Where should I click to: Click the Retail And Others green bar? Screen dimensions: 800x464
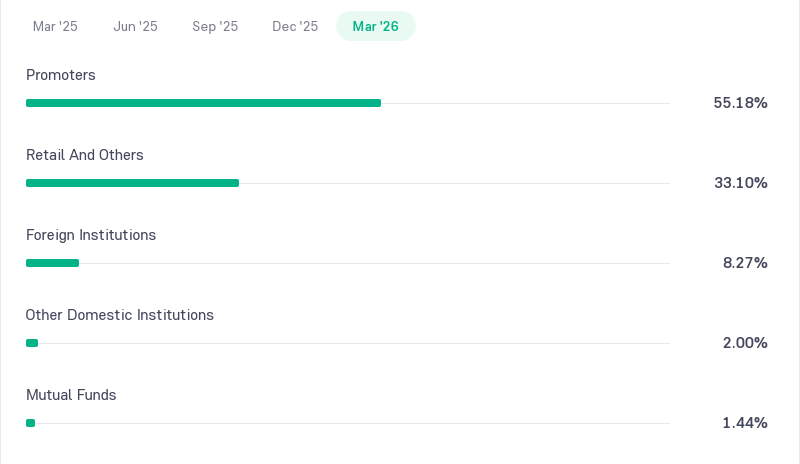133,183
